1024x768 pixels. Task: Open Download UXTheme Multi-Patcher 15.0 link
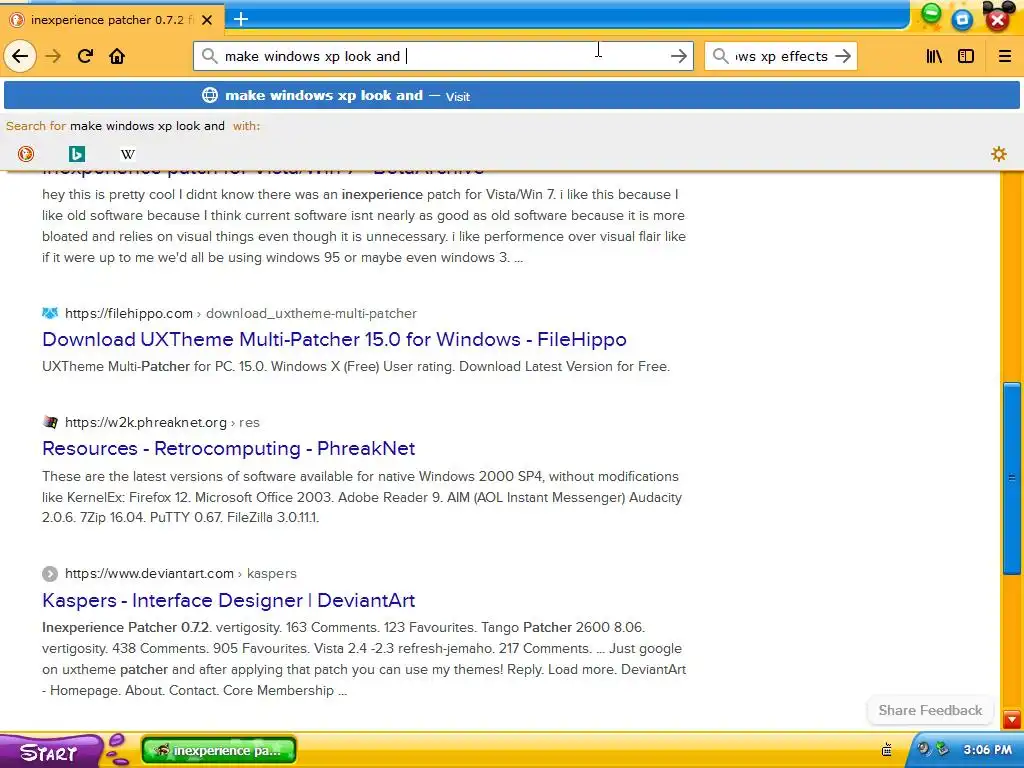click(x=334, y=340)
